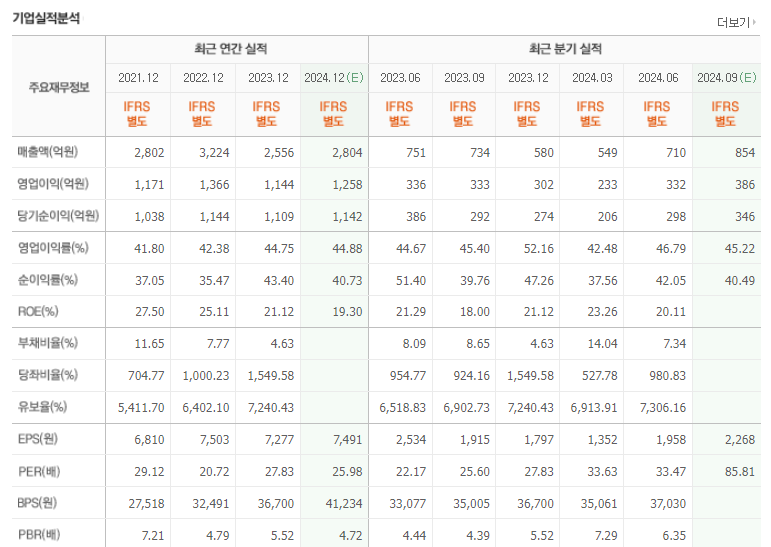
Task: Click the 6.35 PBR value
Action: [x=674, y=536]
